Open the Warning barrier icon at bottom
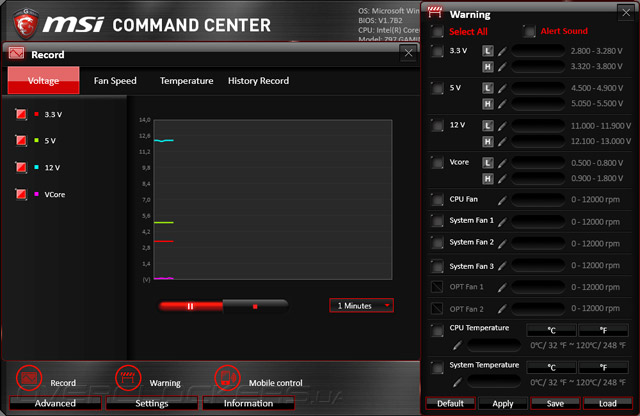 click(128, 378)
